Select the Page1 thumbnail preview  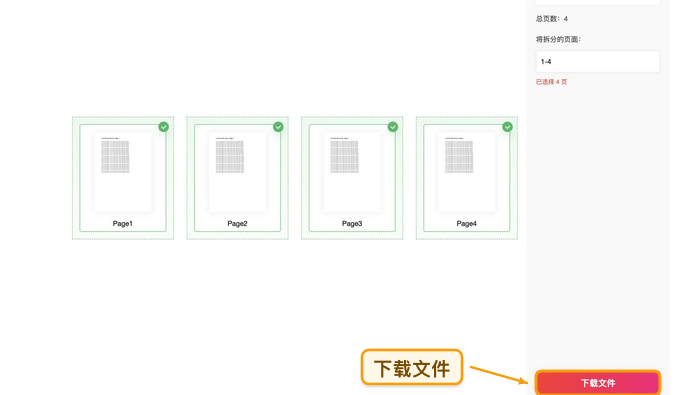click(x=123, y=172)
